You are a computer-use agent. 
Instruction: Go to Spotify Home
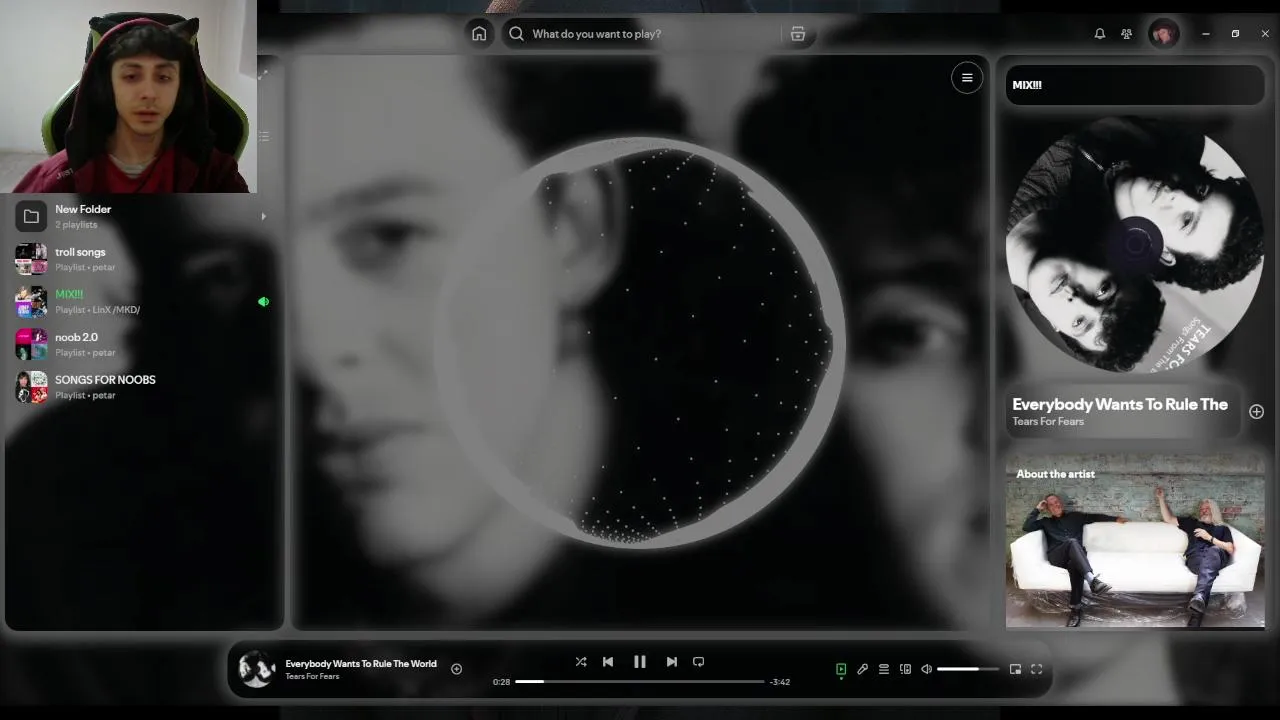(x=479, y=34)
